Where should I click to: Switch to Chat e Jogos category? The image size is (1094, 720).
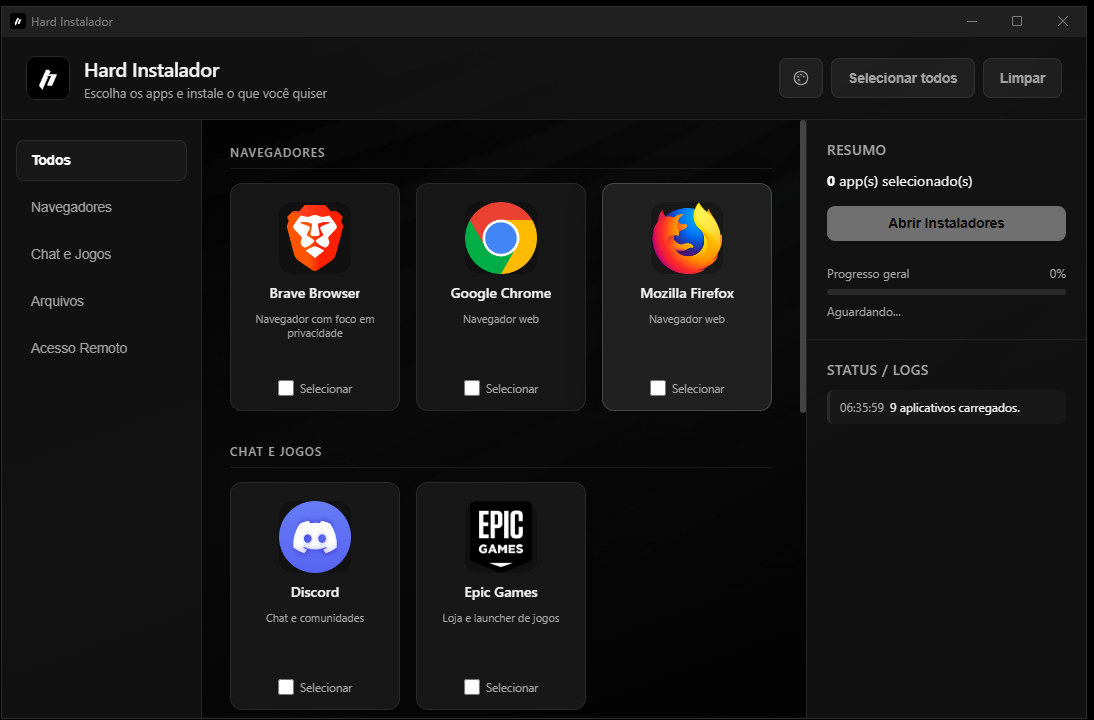(101, 254)
